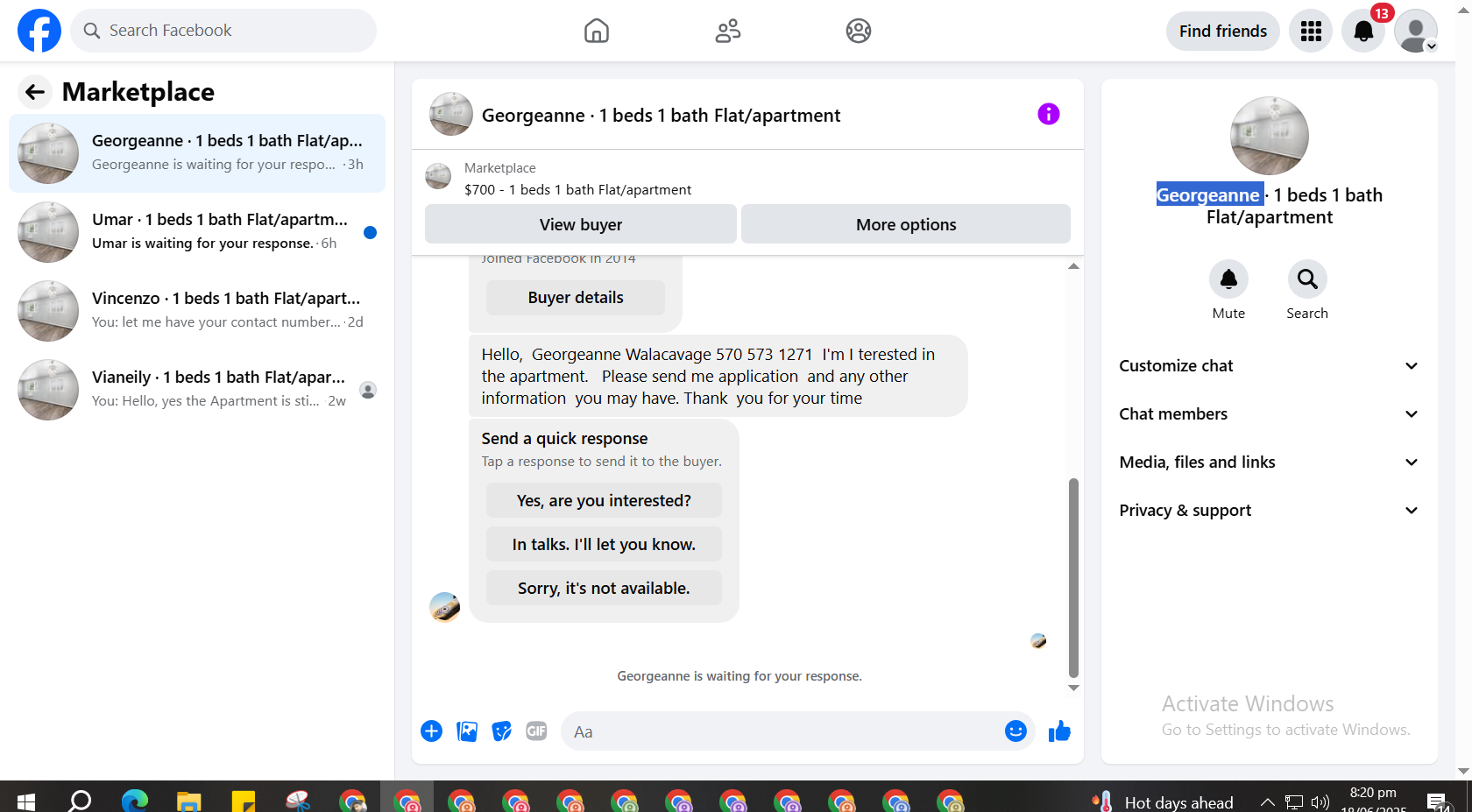Click the Find friends button
1472x812 pixels.
1223,31
